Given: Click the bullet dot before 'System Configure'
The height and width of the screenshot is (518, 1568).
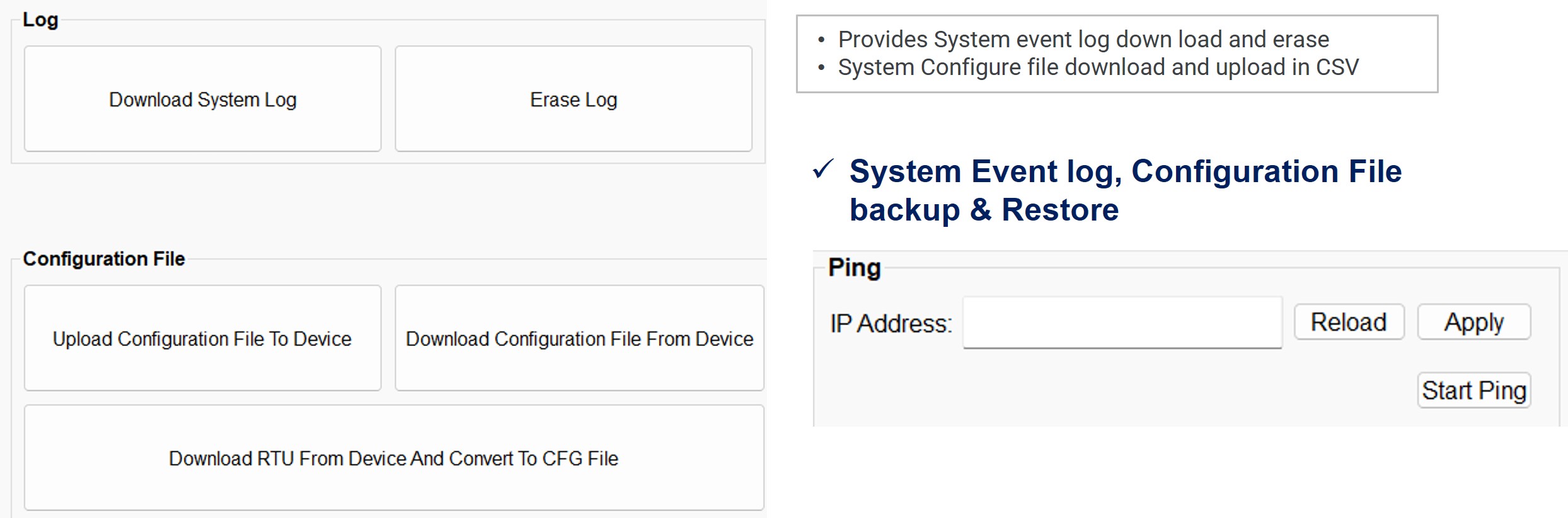Looking at the screenshot, I should tap(821, 67).
